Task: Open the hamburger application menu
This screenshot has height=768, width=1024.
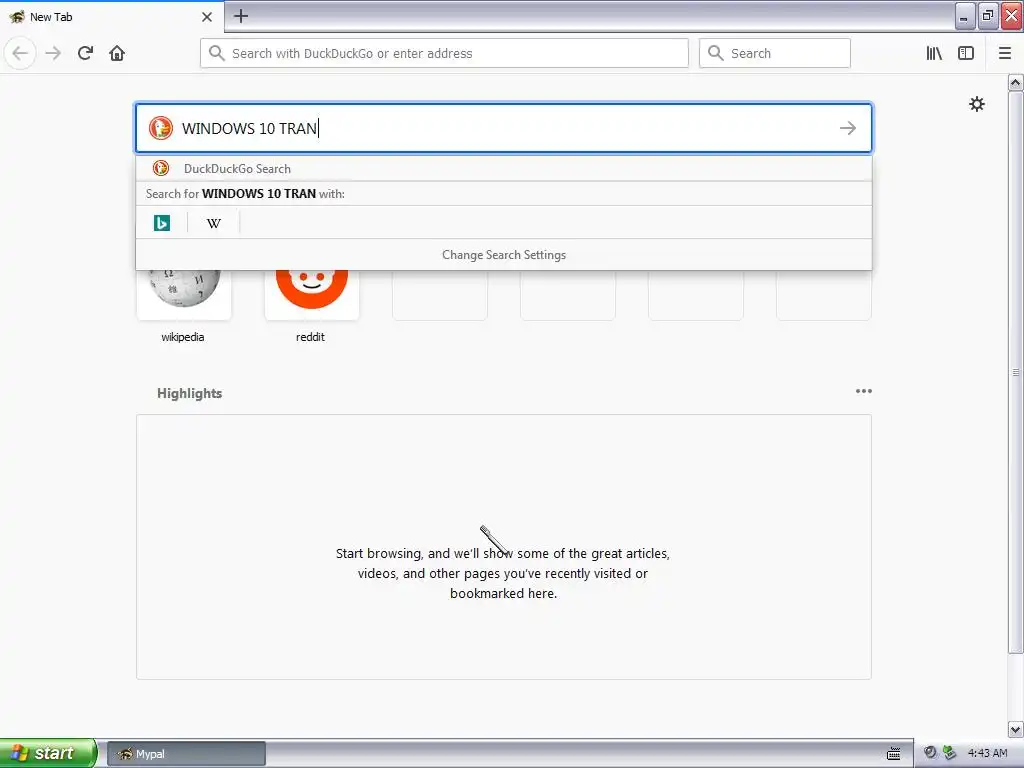Action: click(1004, 53)
